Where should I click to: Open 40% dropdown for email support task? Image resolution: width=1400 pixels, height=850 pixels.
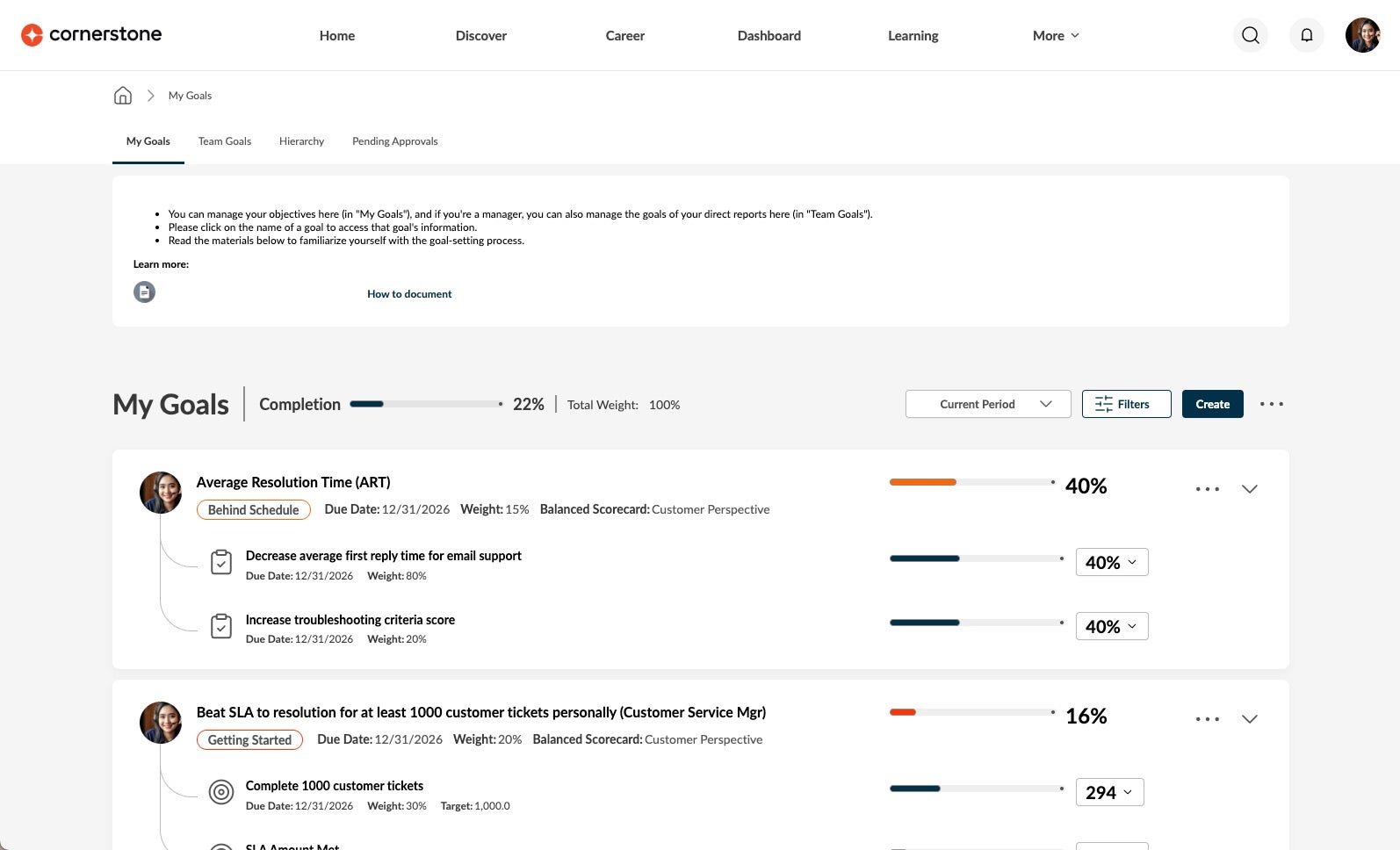click(1112, 562)
